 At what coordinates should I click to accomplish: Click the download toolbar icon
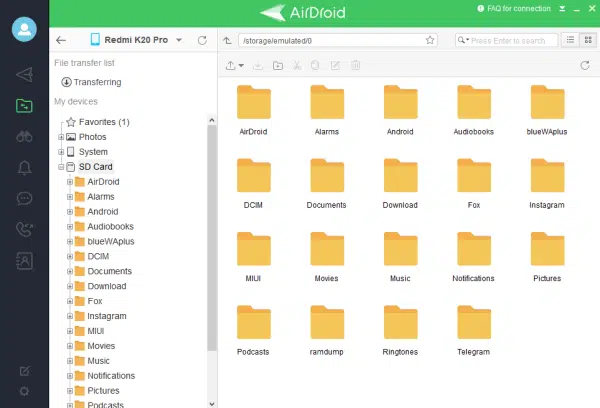[x=258, y=65]
